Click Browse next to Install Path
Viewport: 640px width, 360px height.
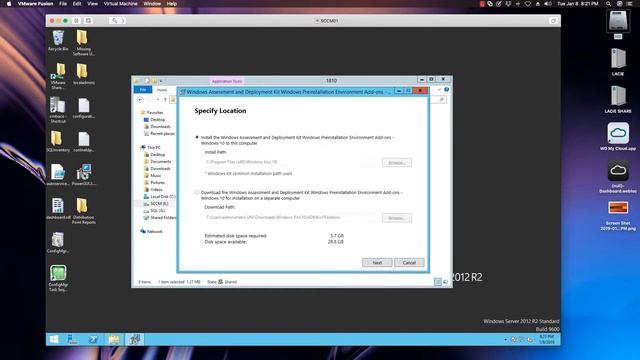click(396, 162)
